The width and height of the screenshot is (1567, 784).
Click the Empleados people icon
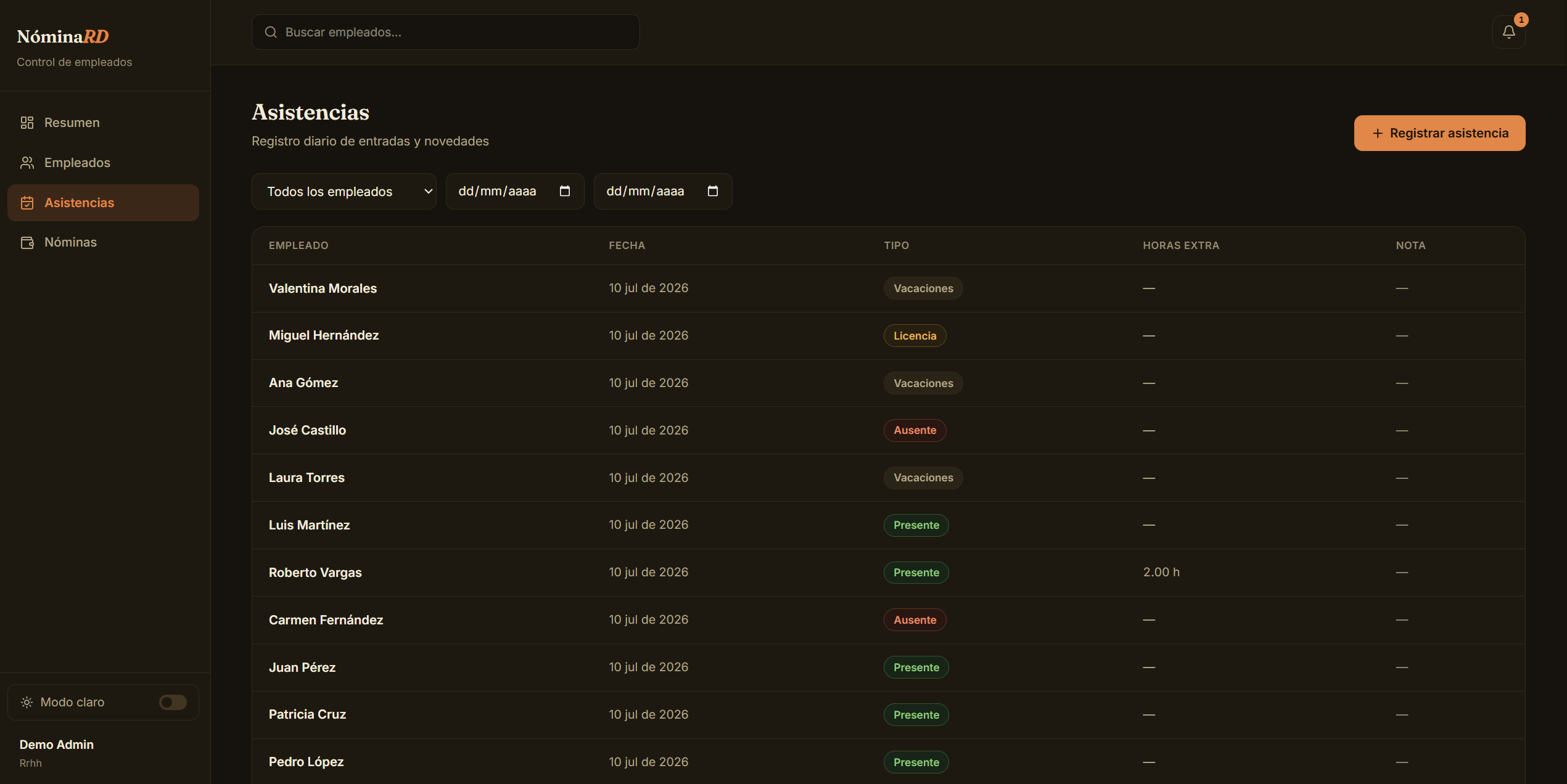27,163
